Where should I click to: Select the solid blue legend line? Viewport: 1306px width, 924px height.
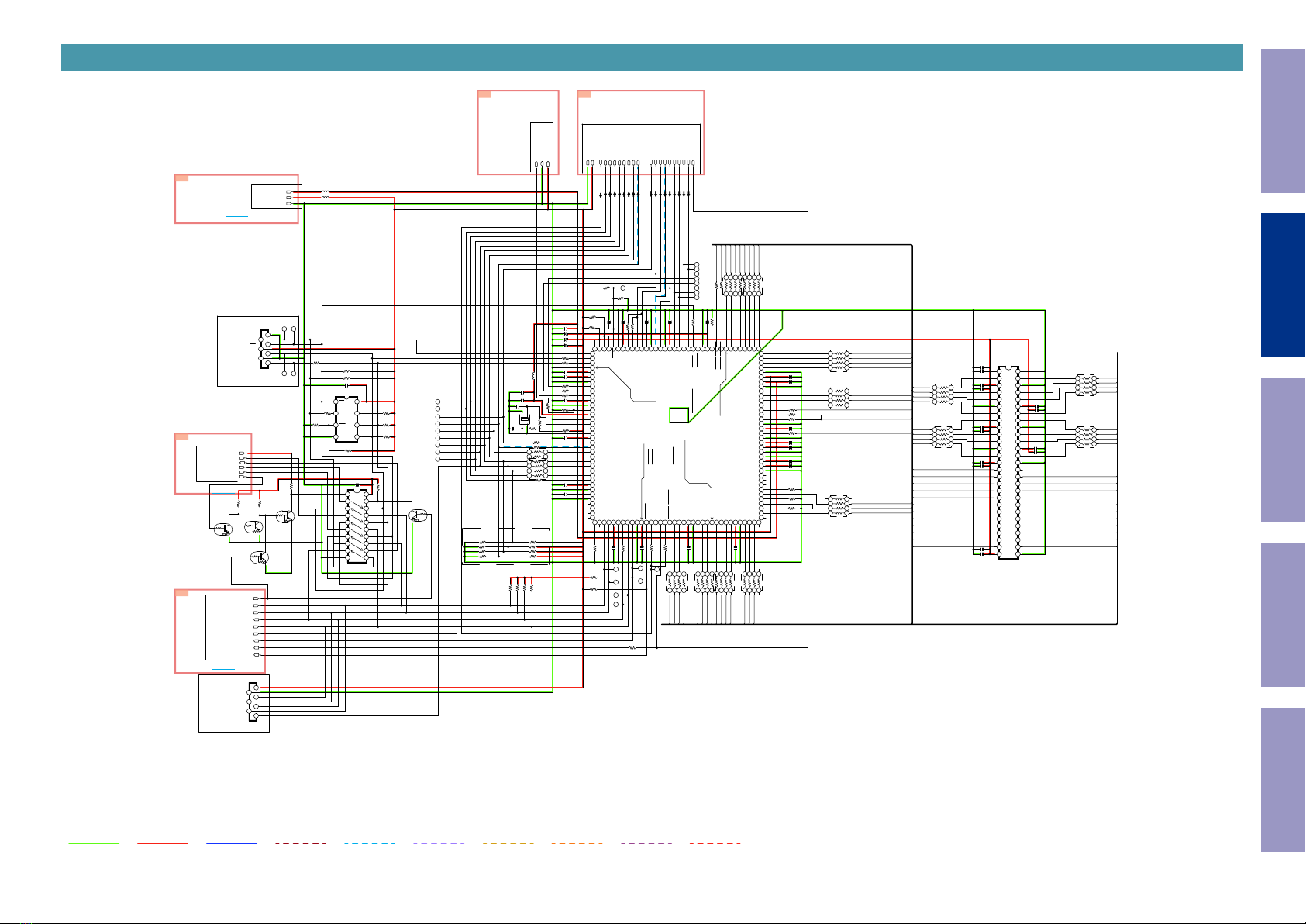tap(232, 843)
